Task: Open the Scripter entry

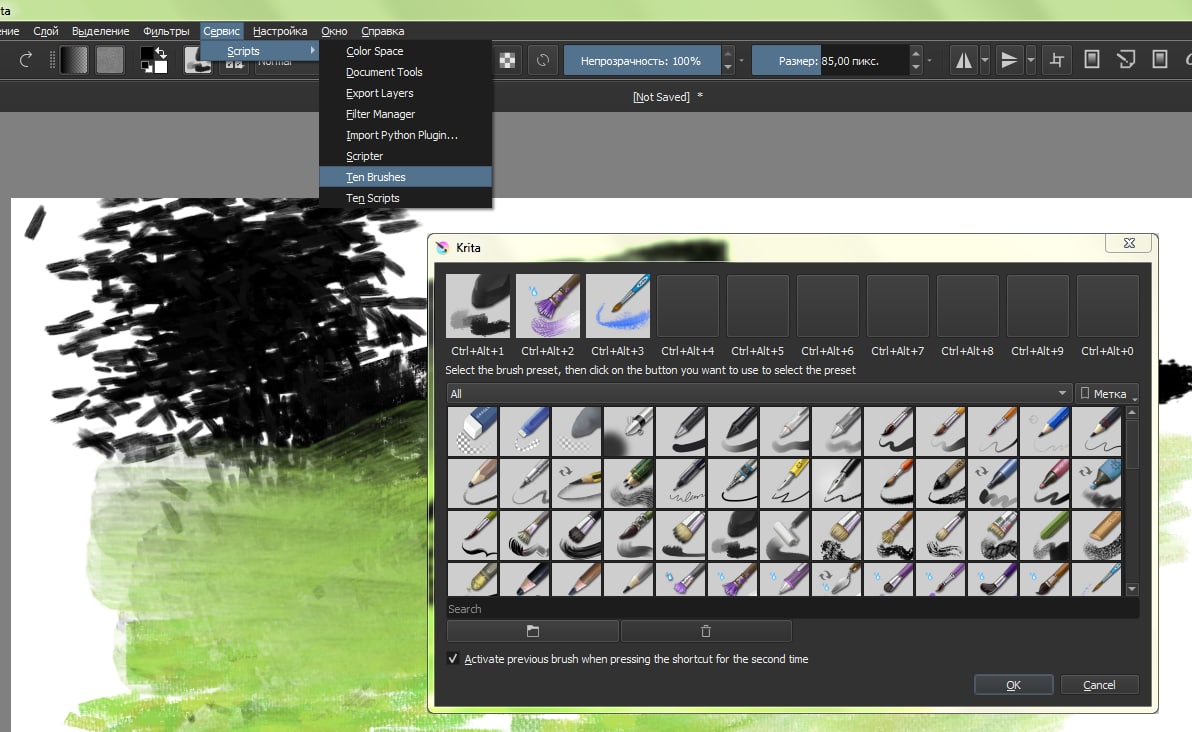Action: click(x=405, y=156)
